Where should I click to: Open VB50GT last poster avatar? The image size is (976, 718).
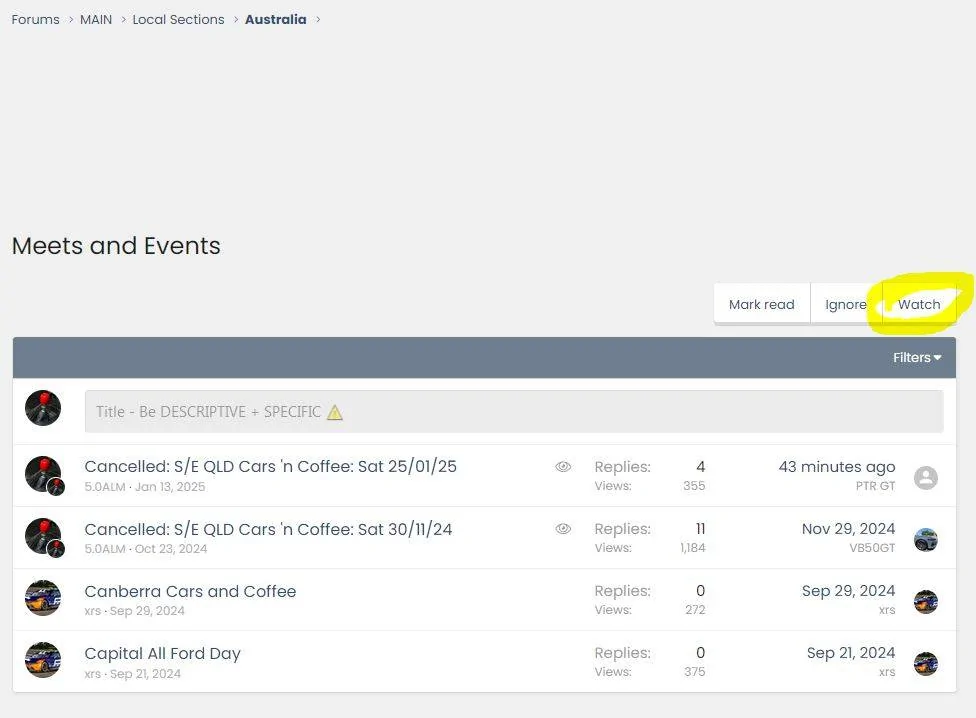click(926, 539)
